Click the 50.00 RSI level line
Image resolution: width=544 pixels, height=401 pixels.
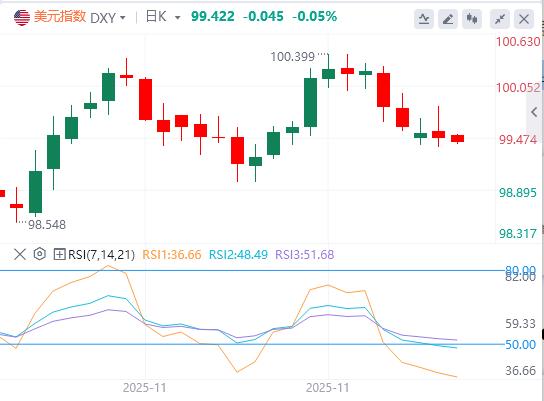[252, 344]
